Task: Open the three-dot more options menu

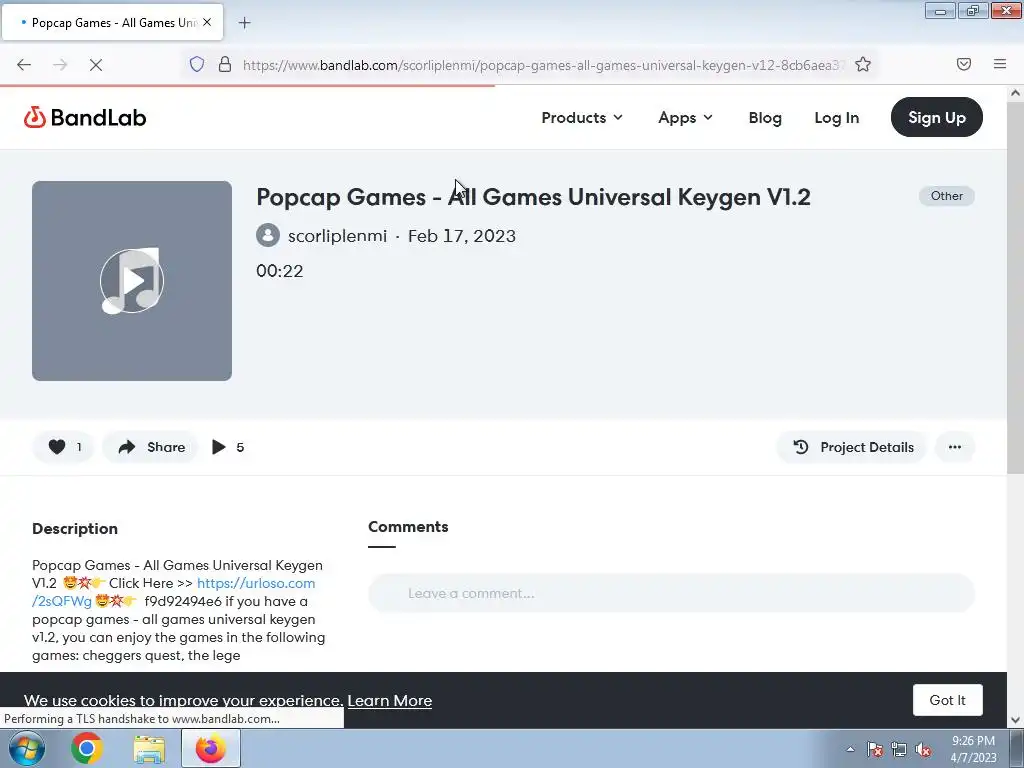Action: 955,447
